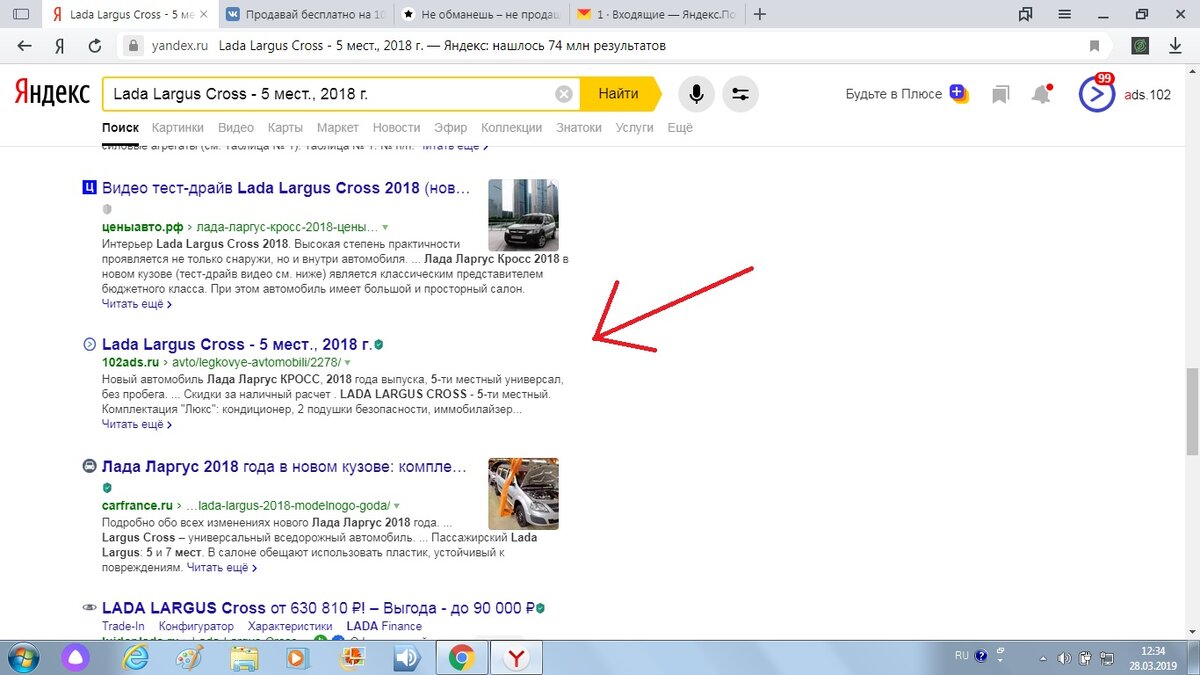The width and height of the screenshot is (1200, 675).
Task: Switch input language RU indicator
Action: point(961,657)
